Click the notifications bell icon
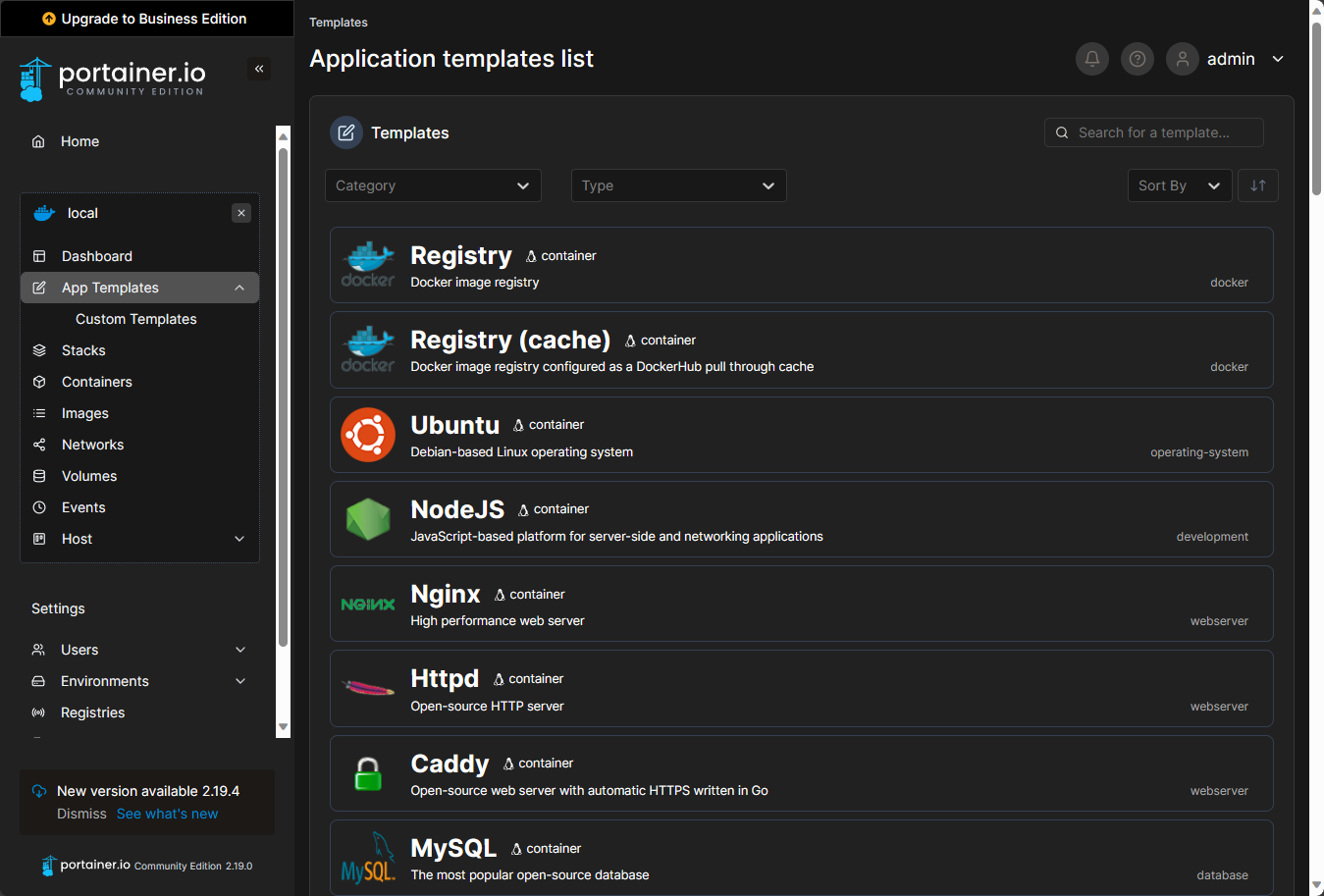The image size is (1324, 896). [x=1092, y=59]
